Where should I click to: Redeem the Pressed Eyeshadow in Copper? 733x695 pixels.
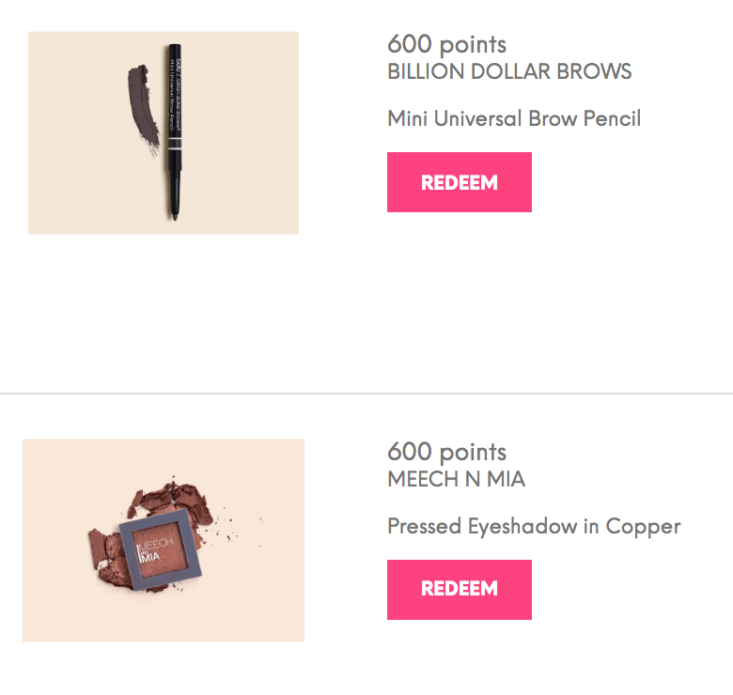tap(459, 589)
